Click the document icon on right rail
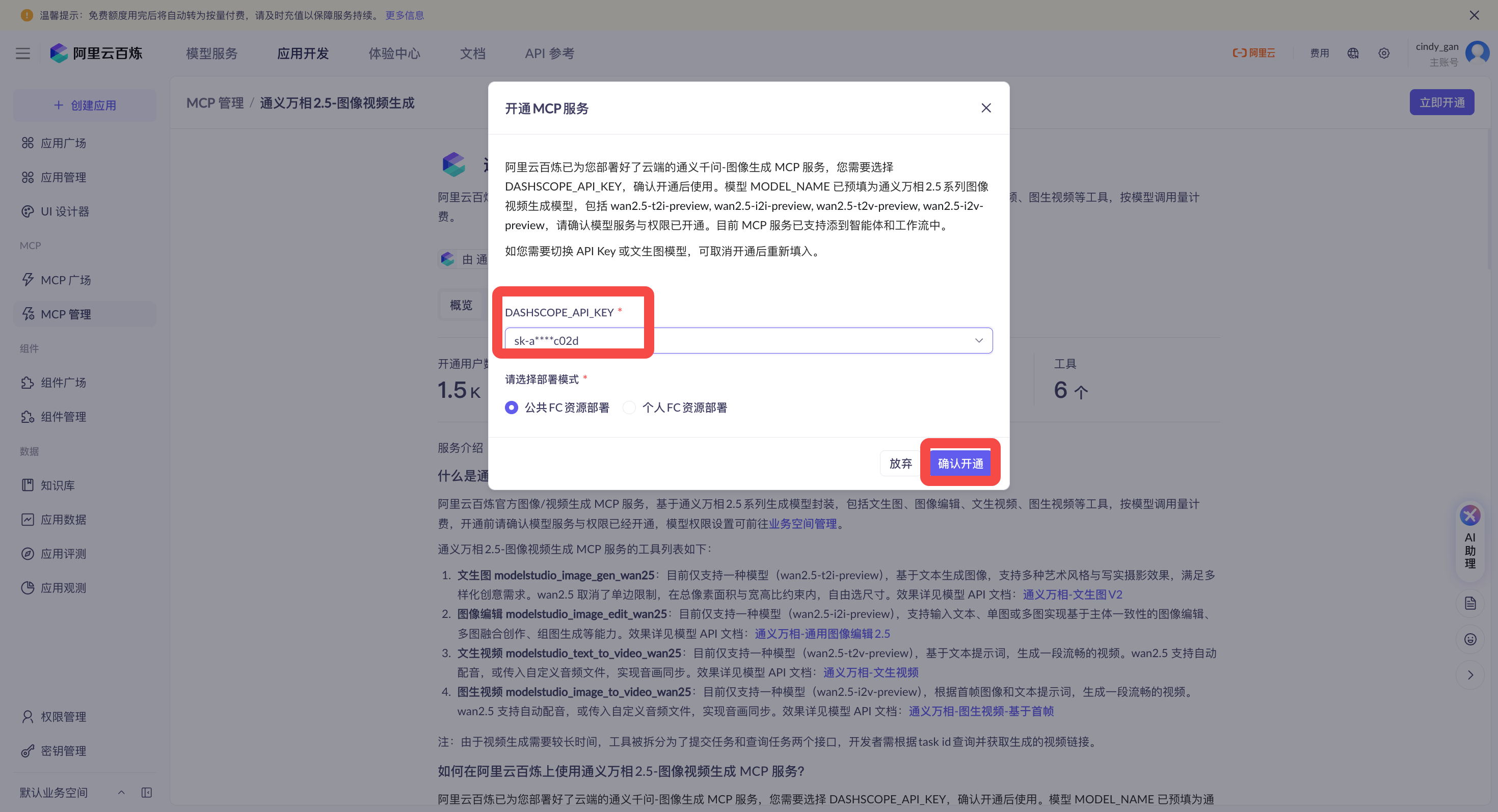1498x812 pixels. (1469, 603)
